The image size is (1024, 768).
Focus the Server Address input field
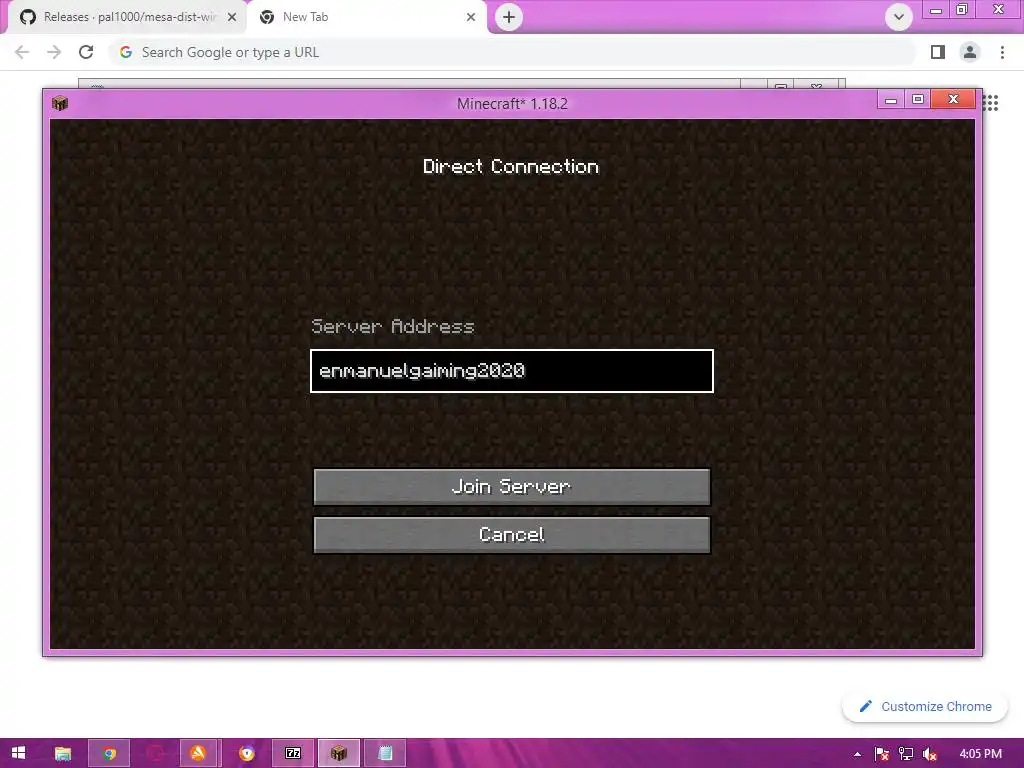click(511, 371)
